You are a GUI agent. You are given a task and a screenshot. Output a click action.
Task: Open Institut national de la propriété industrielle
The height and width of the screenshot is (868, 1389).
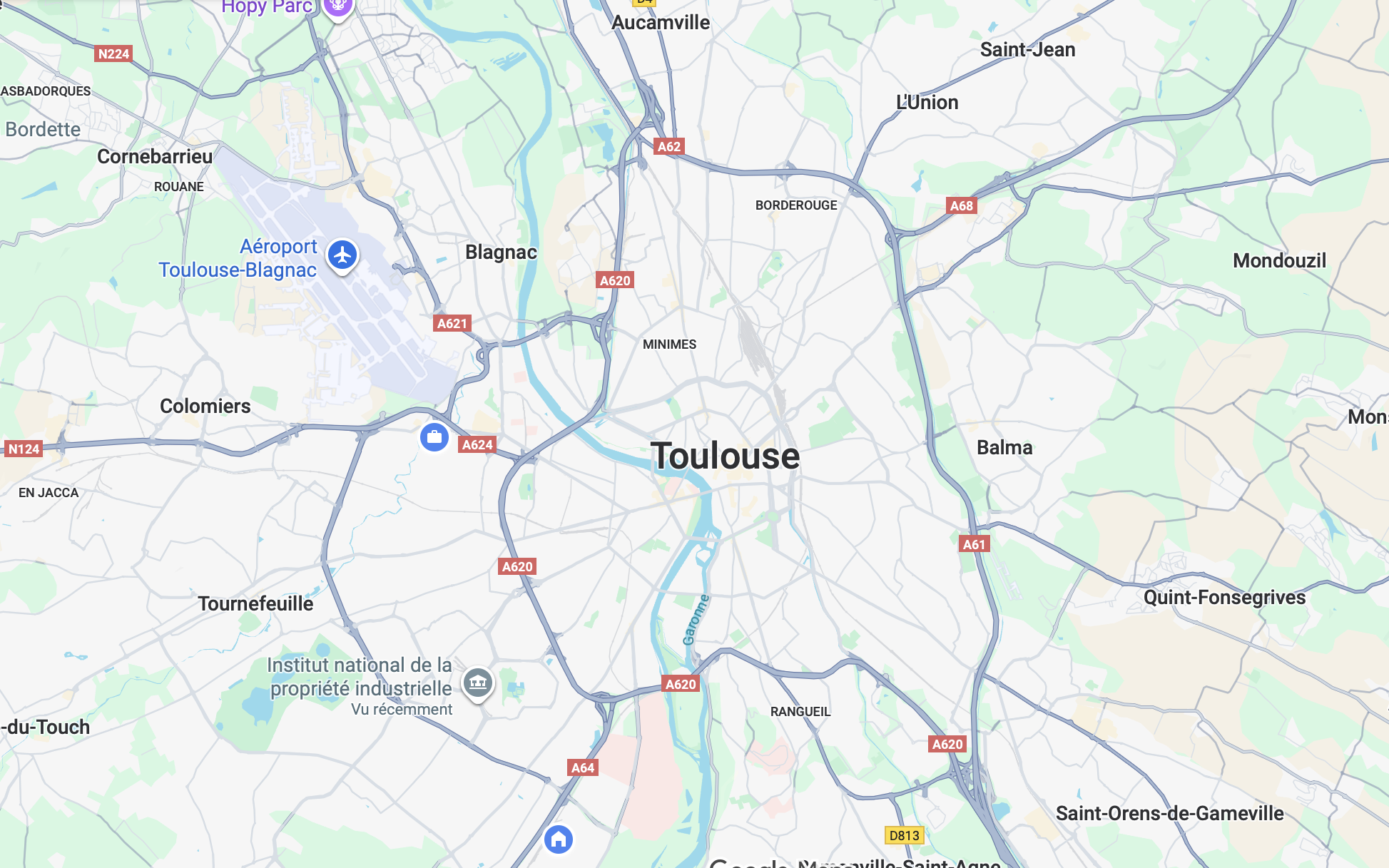(360, 677)
